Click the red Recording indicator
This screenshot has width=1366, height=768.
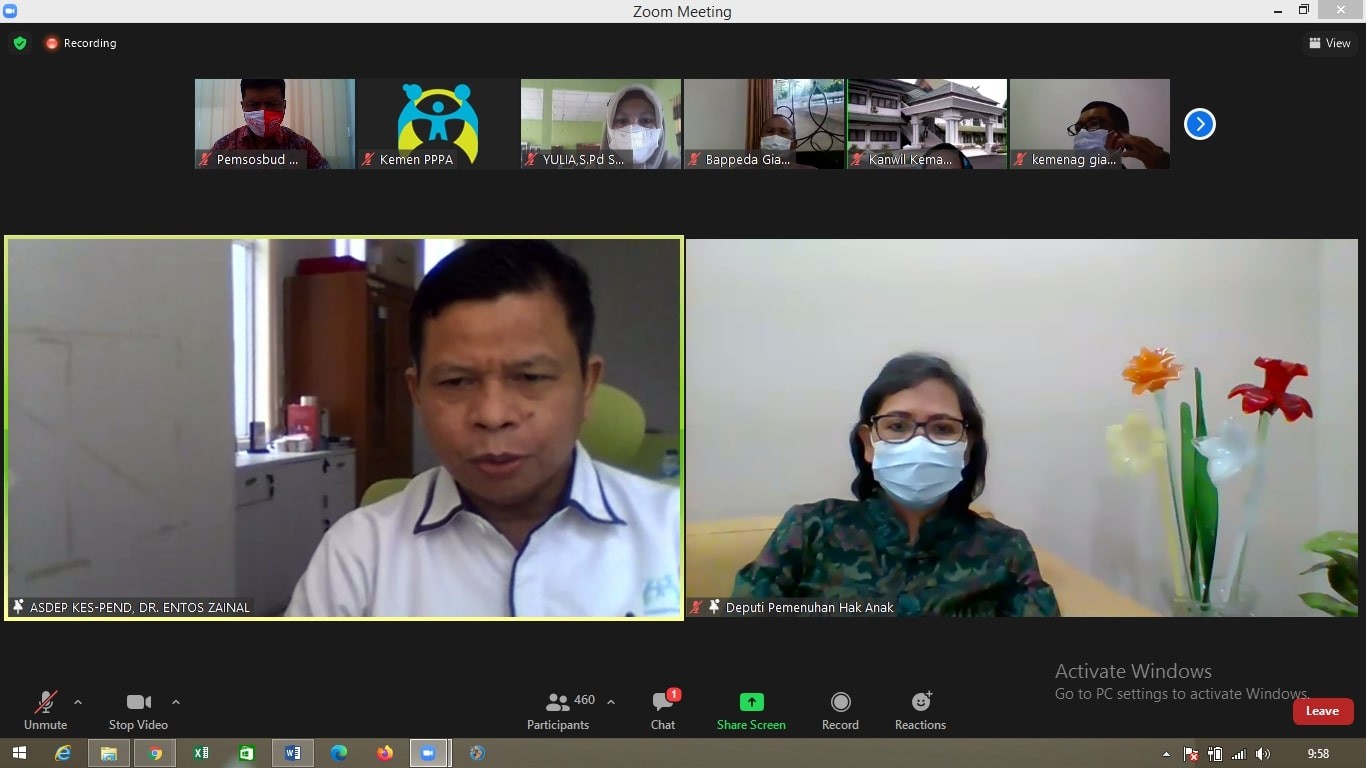tap(81, 43)
